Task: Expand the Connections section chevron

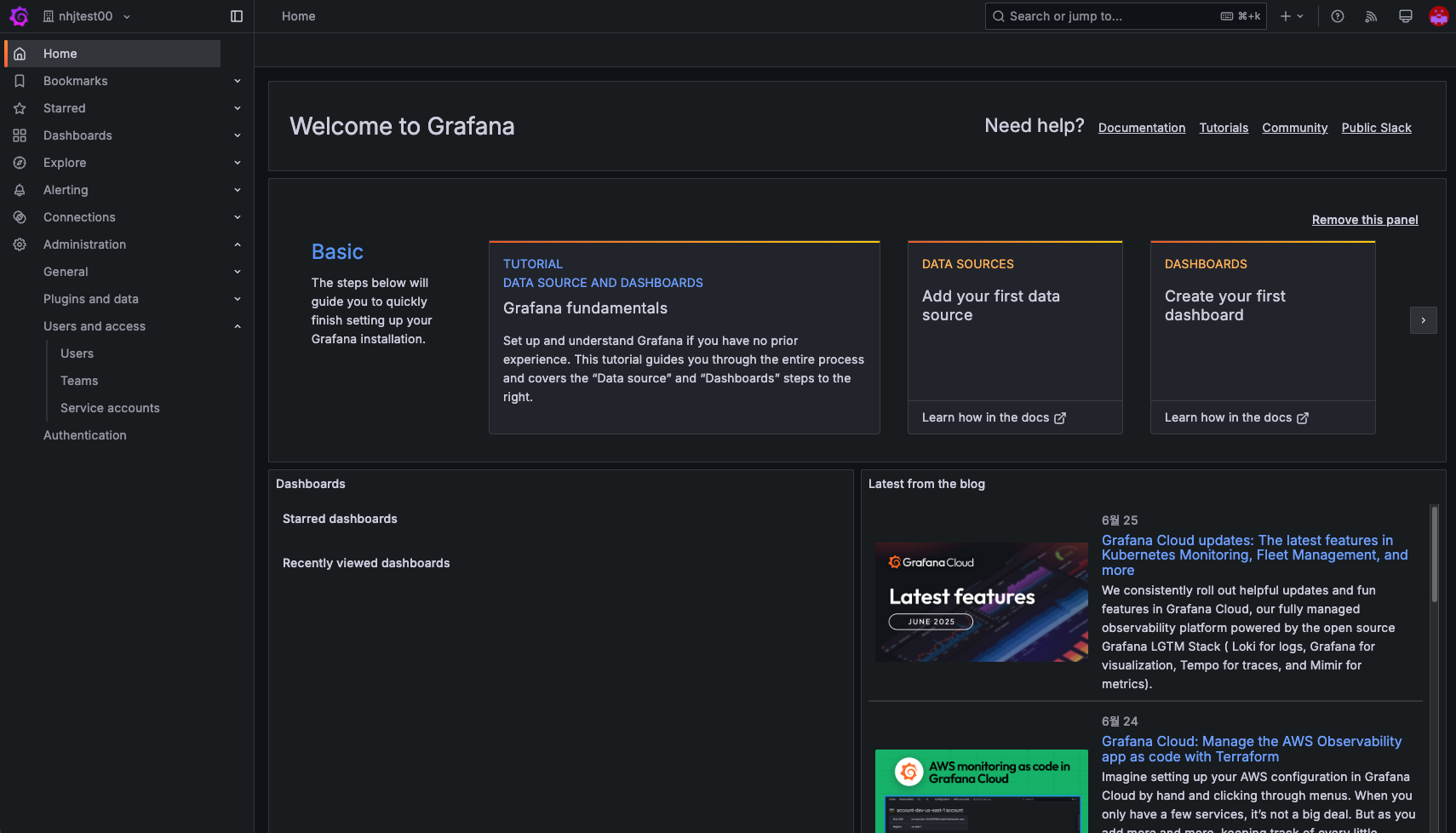Action: 238,217
